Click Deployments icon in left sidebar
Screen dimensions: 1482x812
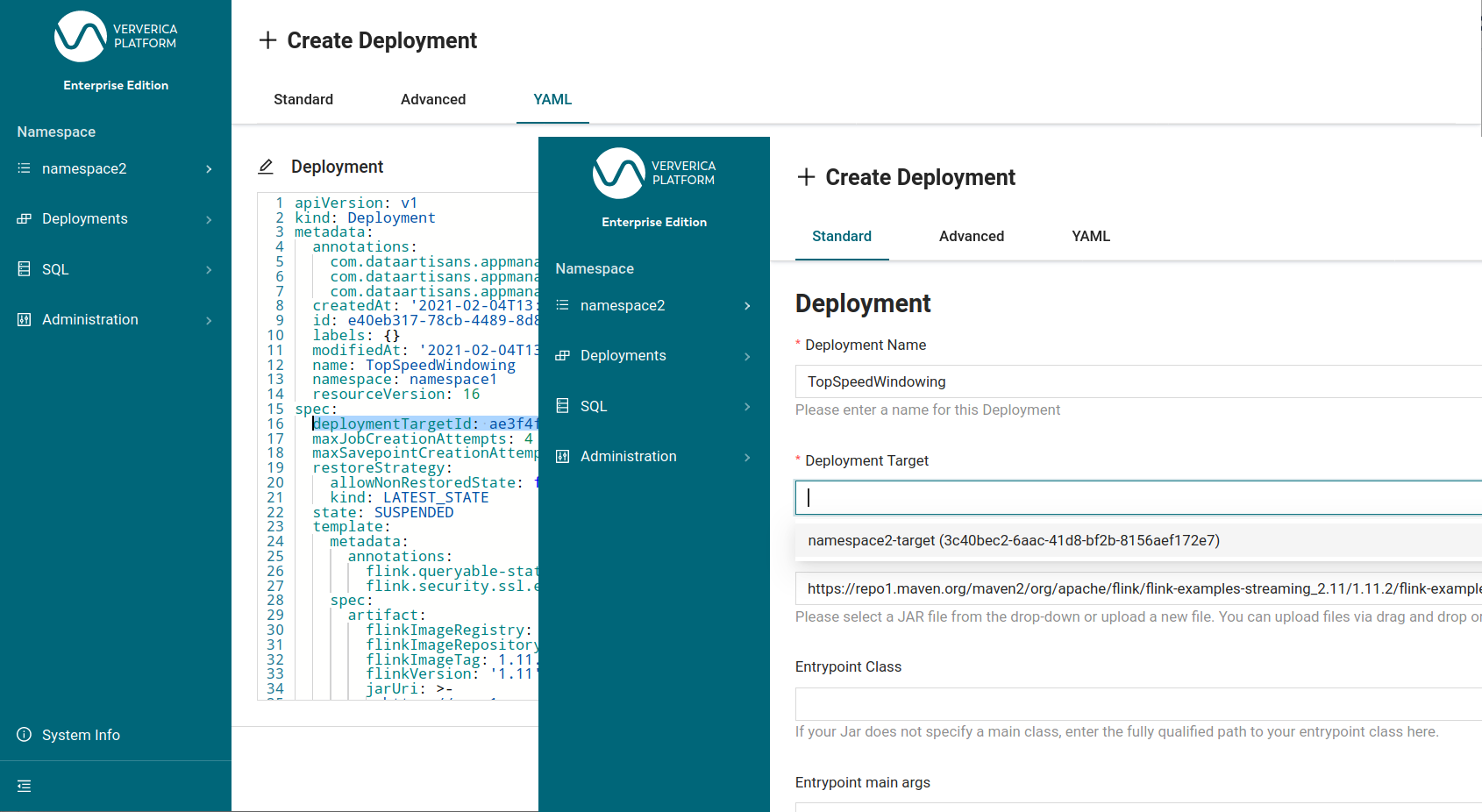[24, 218]
